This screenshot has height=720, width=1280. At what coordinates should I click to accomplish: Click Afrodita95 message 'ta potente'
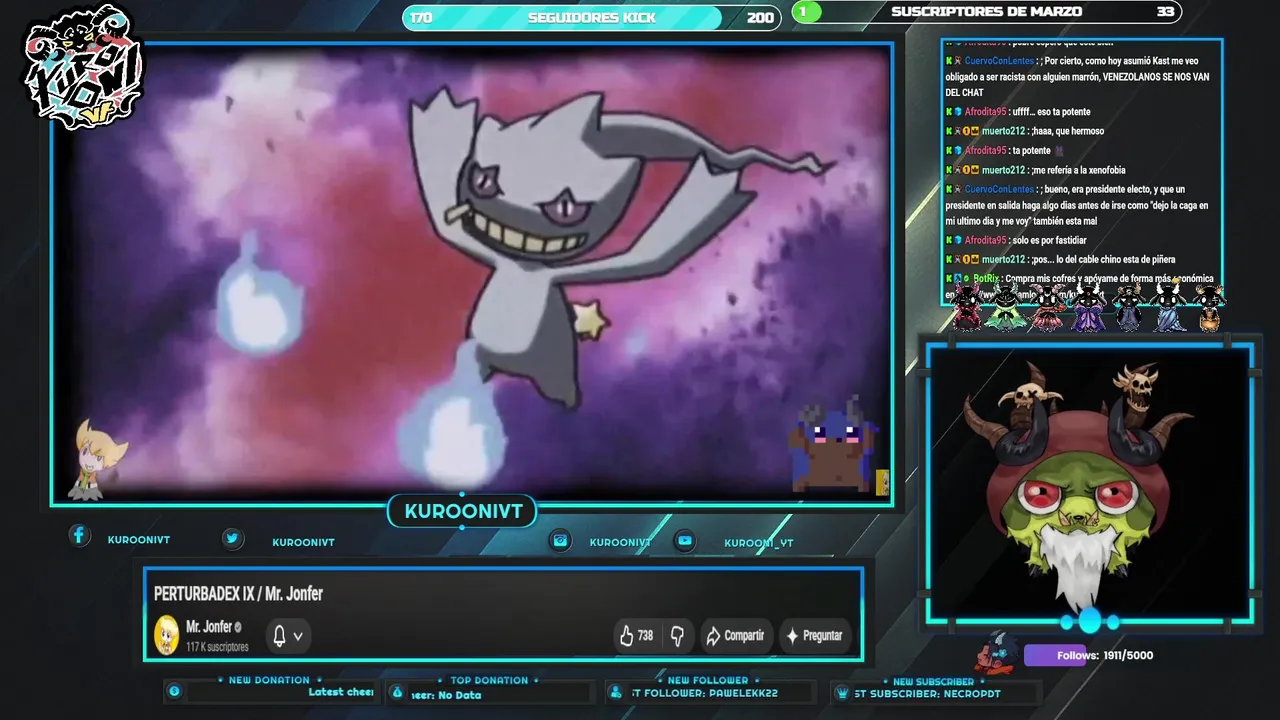(x=1005, y=151)
